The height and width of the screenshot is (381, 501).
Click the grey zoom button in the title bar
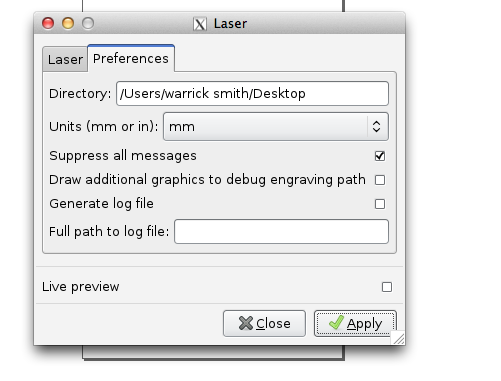coord(88,23)
